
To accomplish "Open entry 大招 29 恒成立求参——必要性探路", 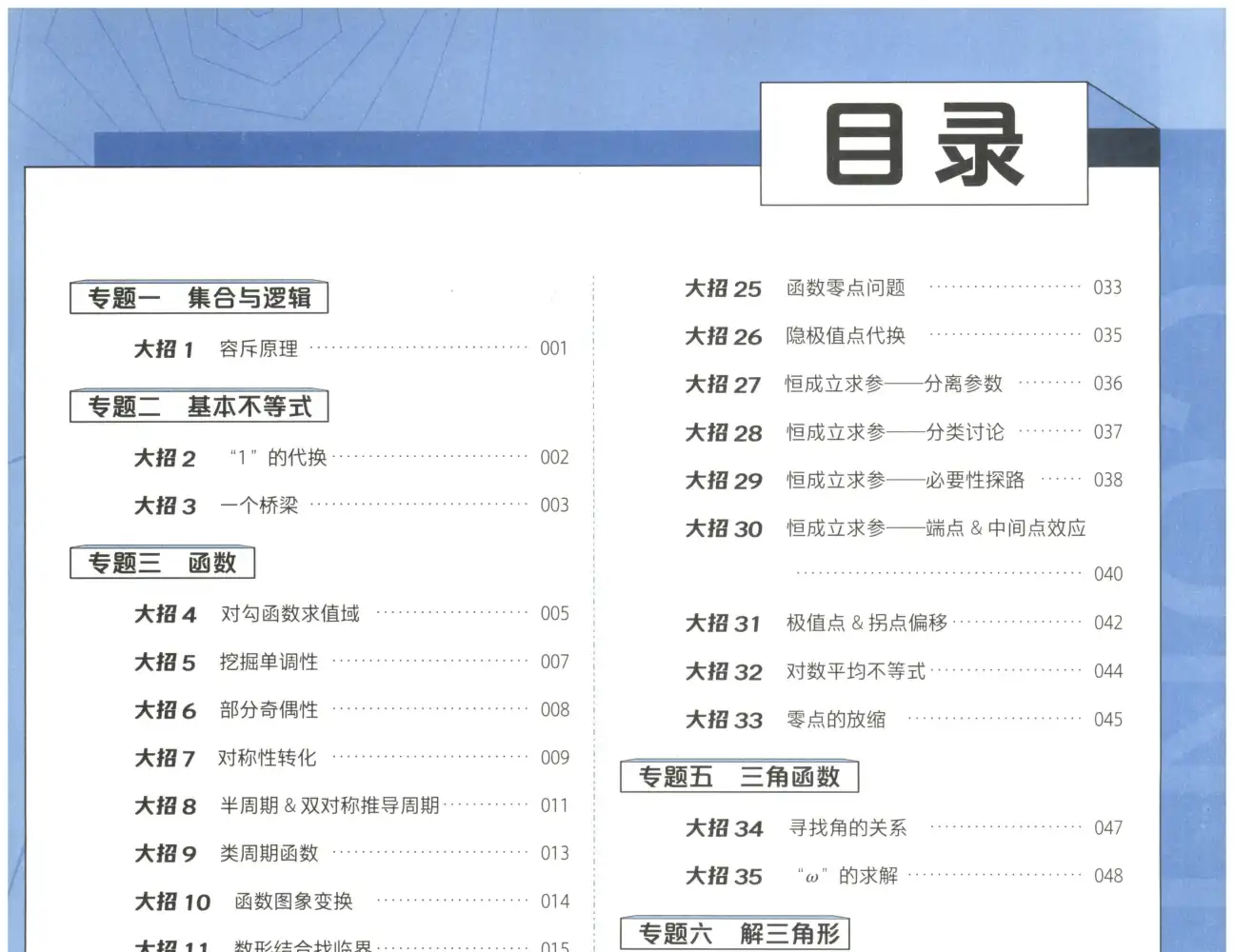I will coord(904,480).
